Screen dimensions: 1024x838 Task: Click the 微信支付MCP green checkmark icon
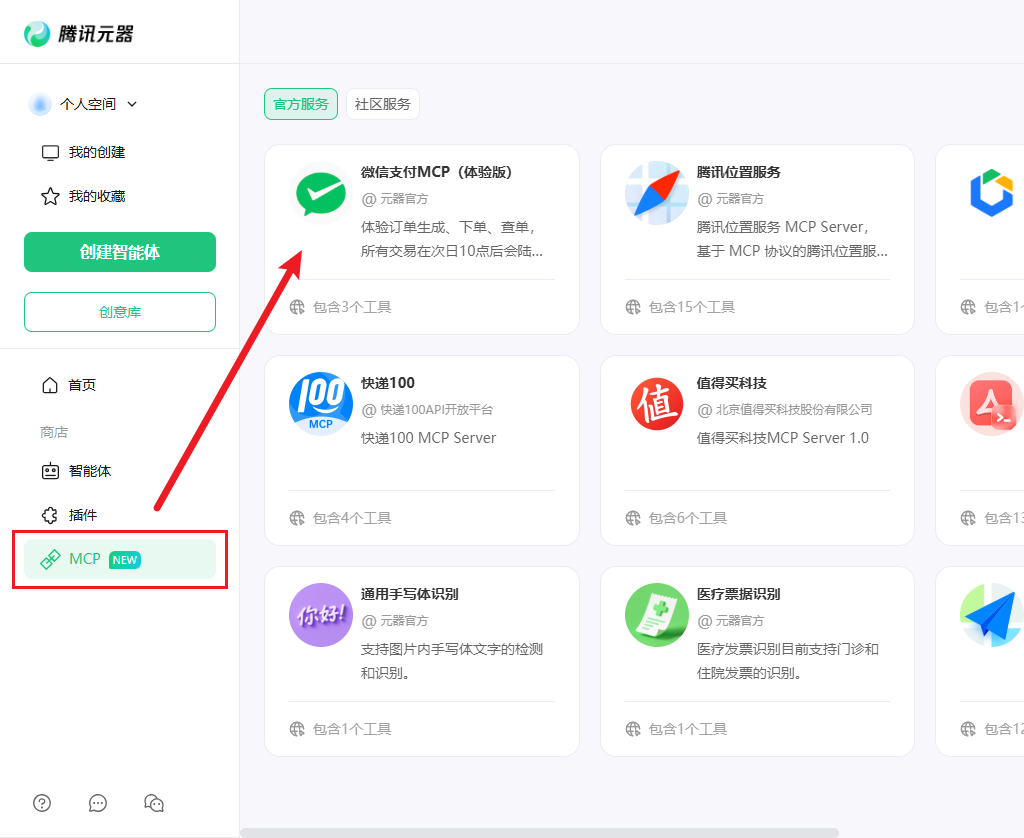pos(321,193)
